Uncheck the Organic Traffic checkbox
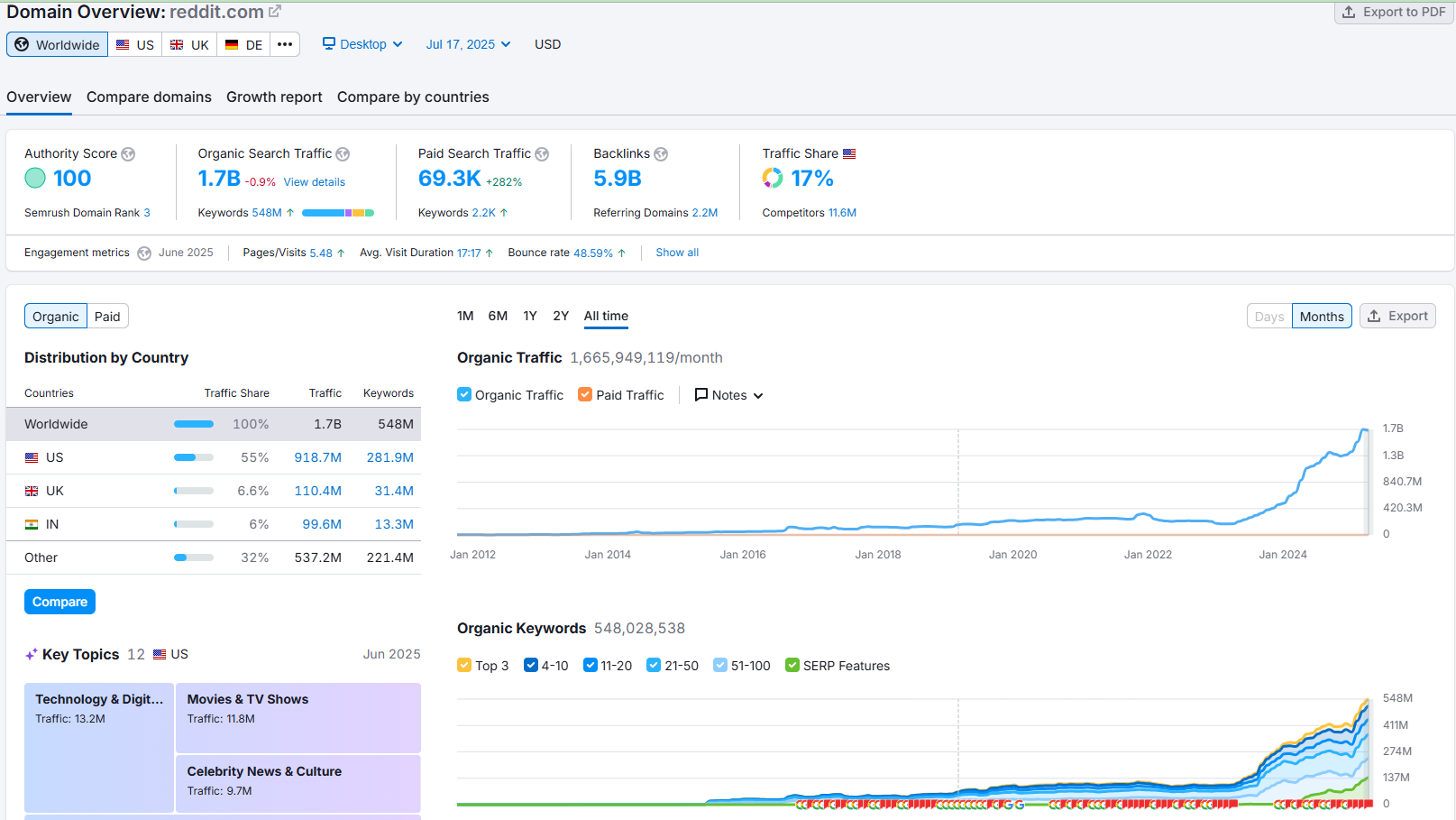The width and height of the screenshot is (1456, 820). [464, 394]
